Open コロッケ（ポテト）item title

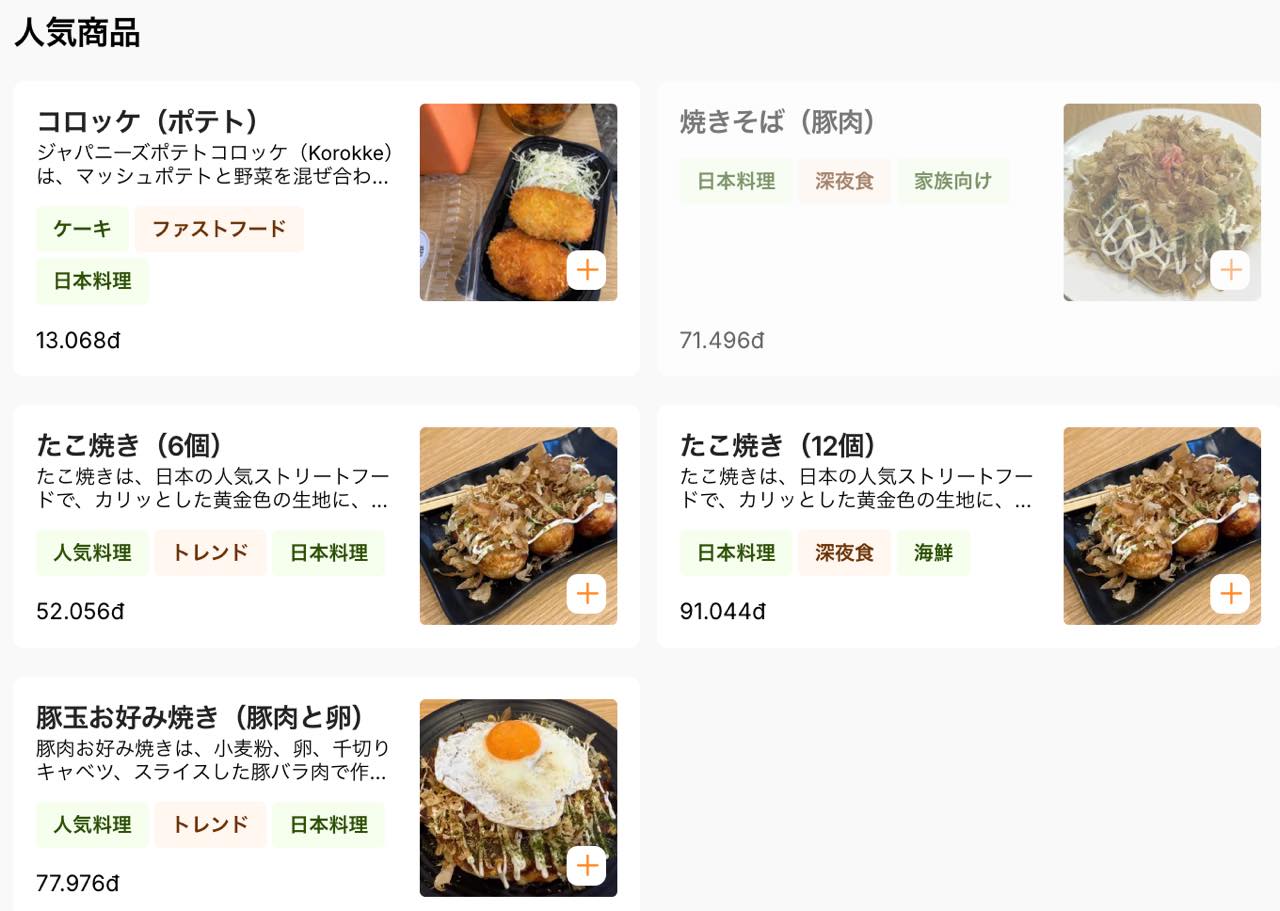[148, 122]
